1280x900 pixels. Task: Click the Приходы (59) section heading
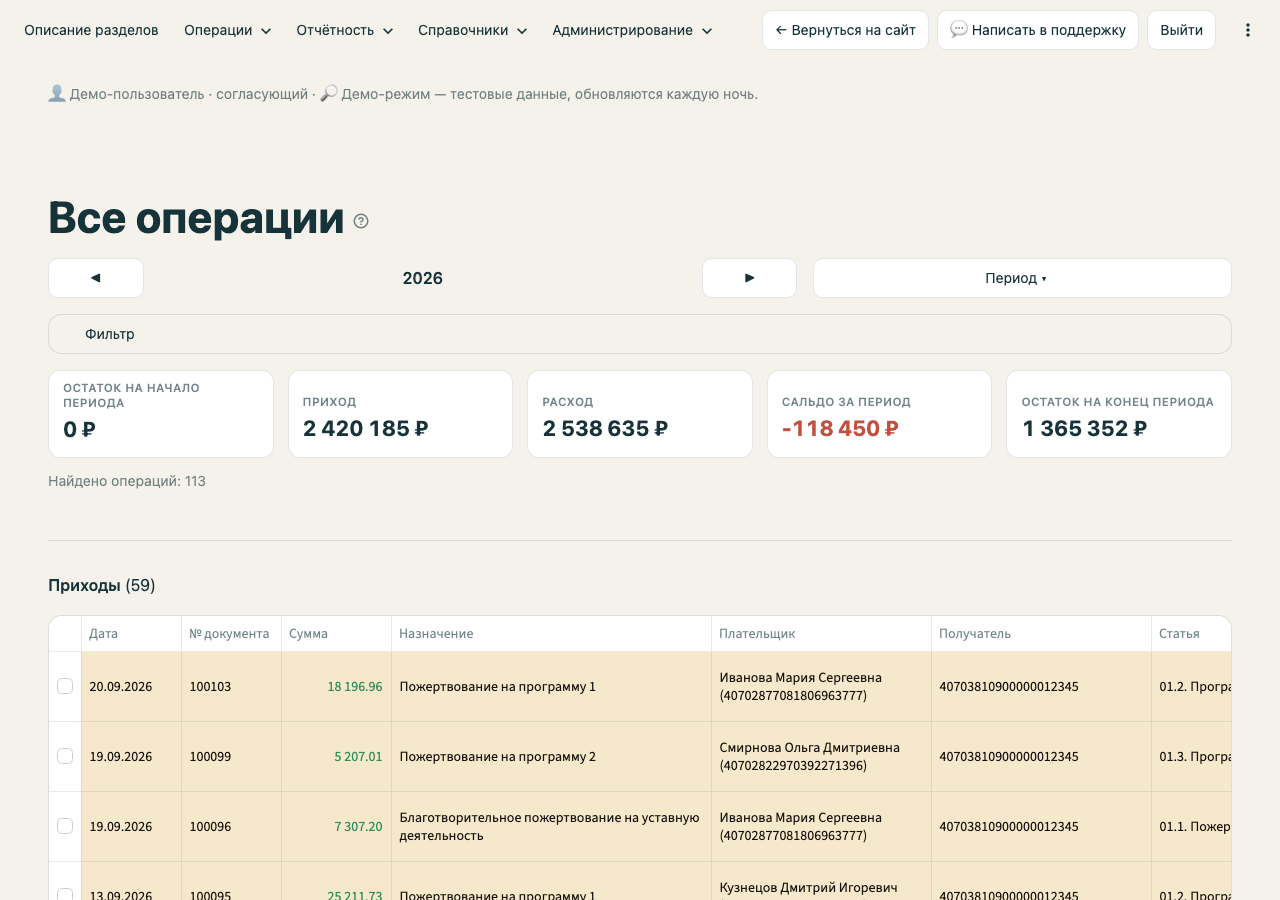(x=102, y=585)
